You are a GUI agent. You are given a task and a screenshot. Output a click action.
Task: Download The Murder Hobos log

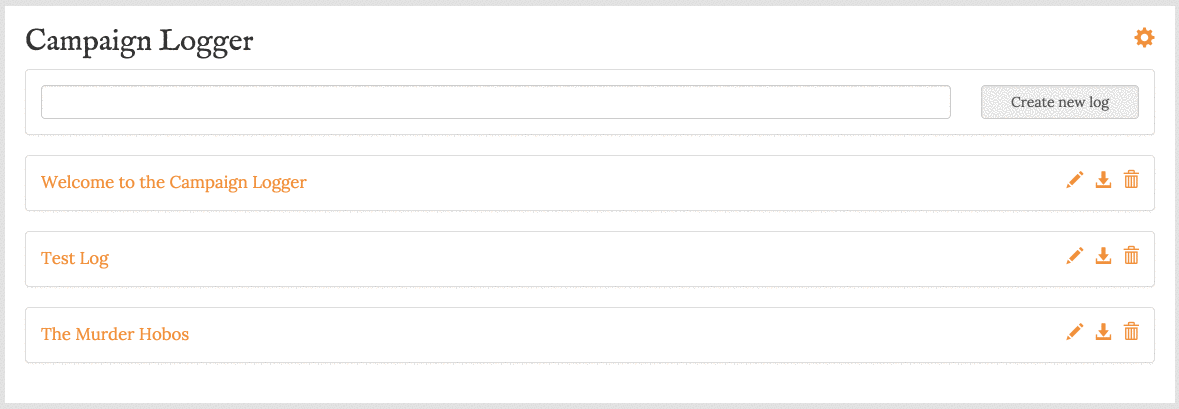pos(1103,332)
